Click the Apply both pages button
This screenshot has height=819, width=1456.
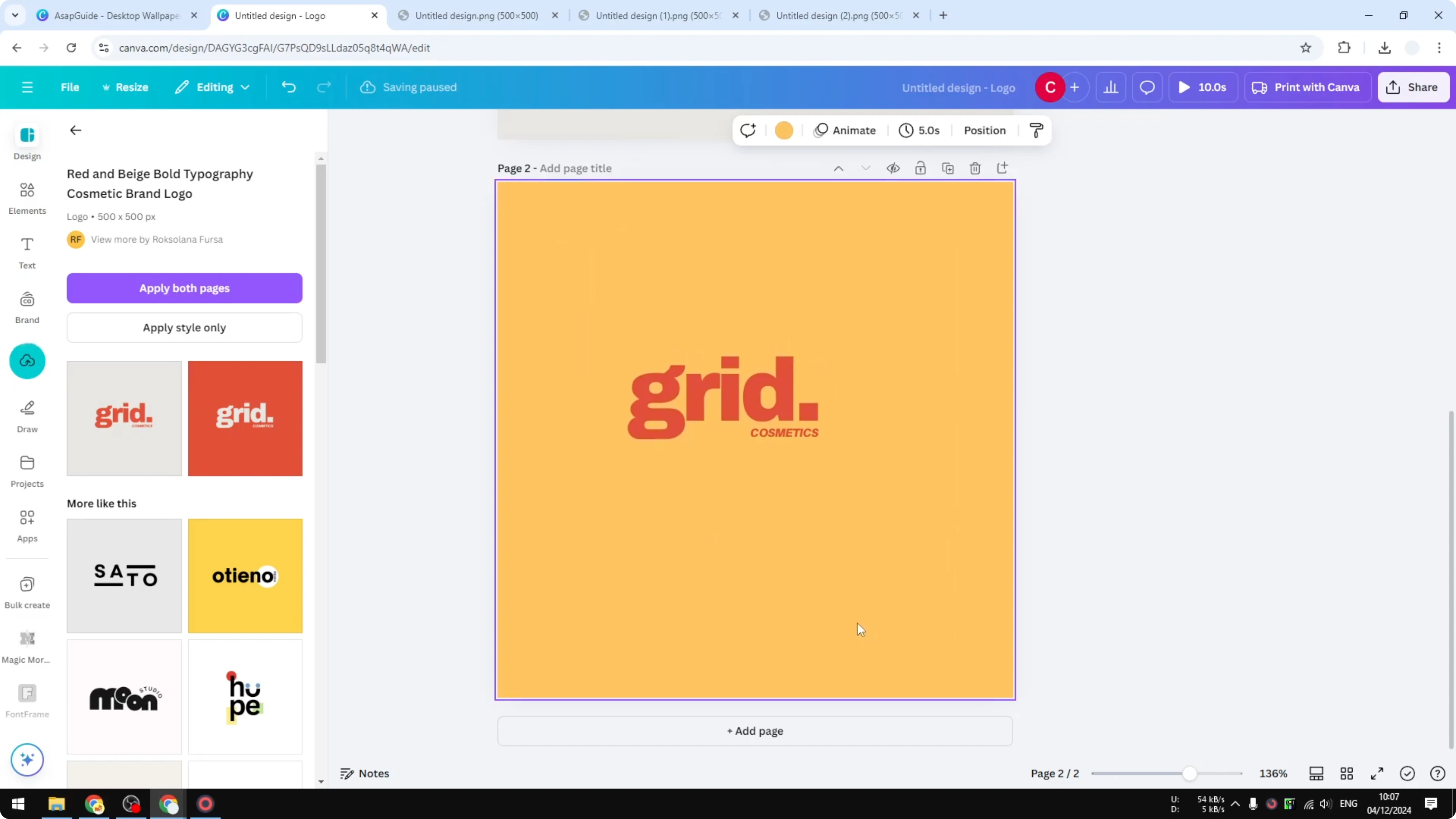pyautogui.click(x=184, y=288)
